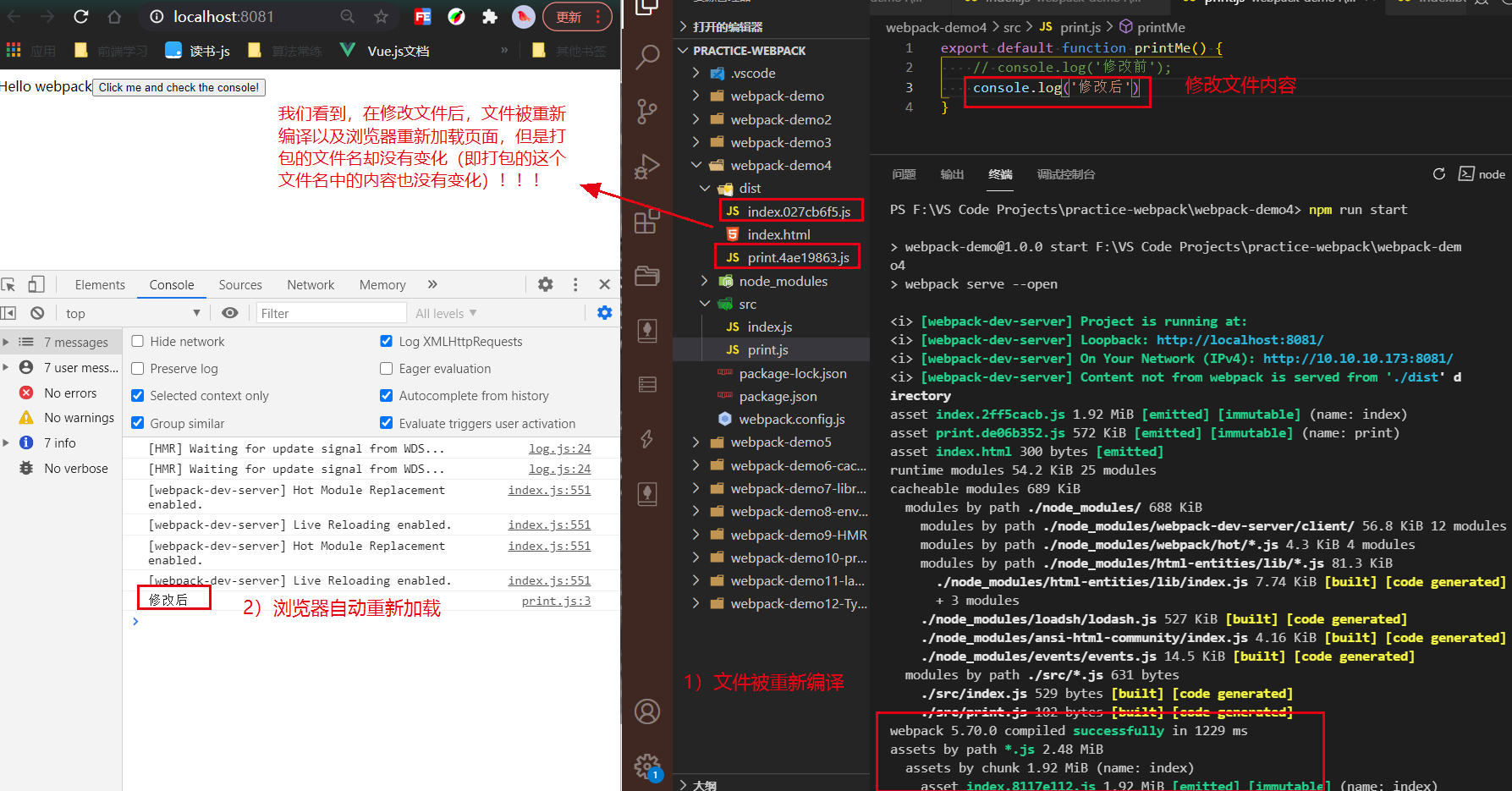
Task: Switch to DevTools Memory tab
Action: [x=382, y=285]
